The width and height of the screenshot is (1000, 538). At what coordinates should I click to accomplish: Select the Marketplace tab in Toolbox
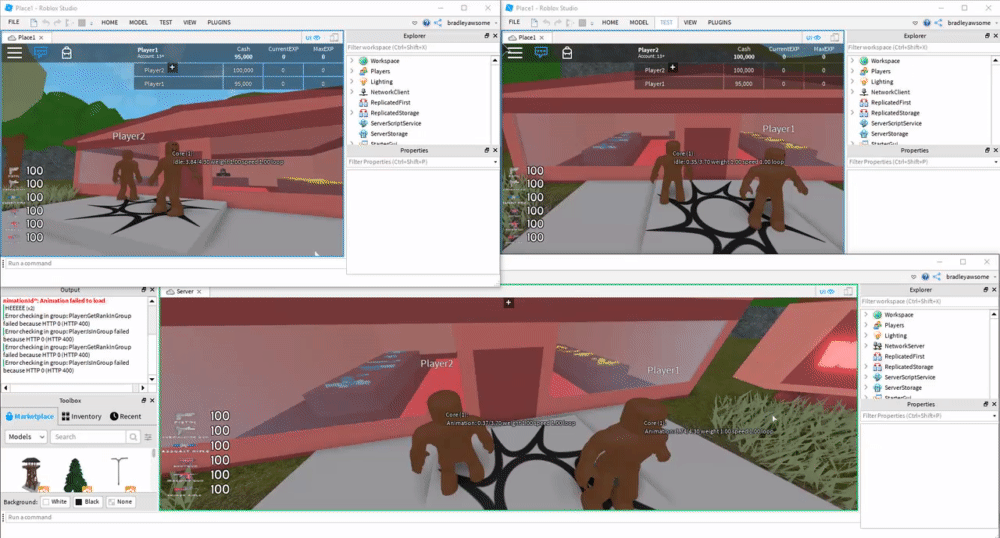[x=29, y=416]
